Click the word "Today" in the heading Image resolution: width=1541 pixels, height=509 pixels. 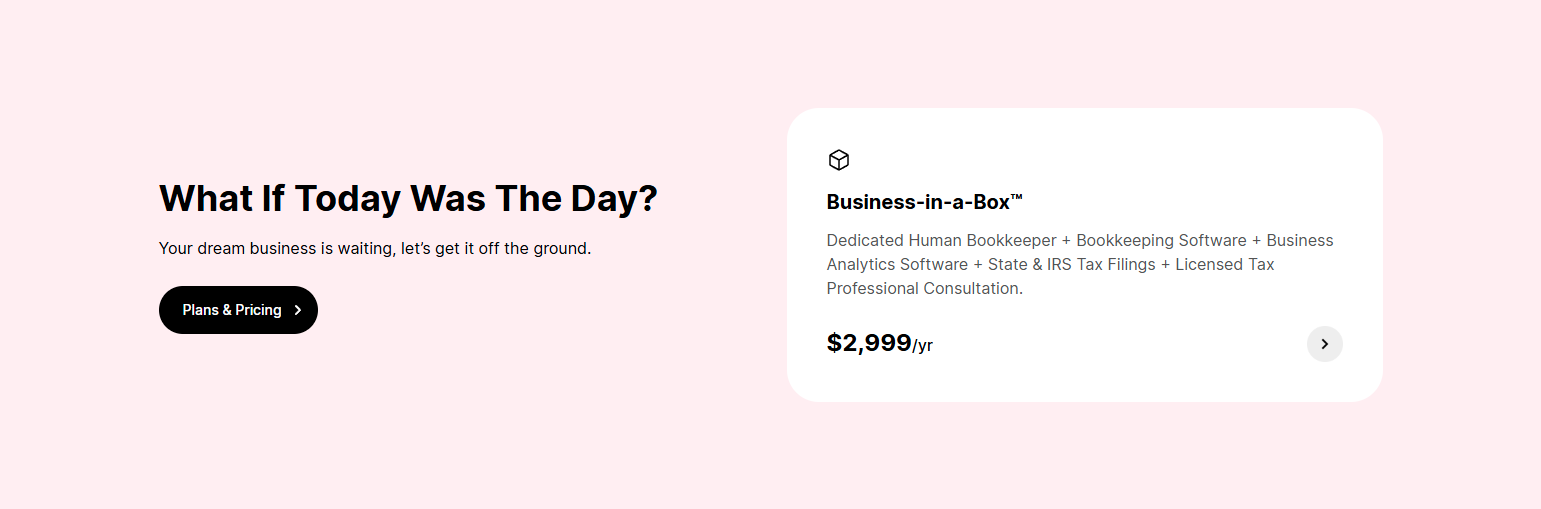[347, 198]
